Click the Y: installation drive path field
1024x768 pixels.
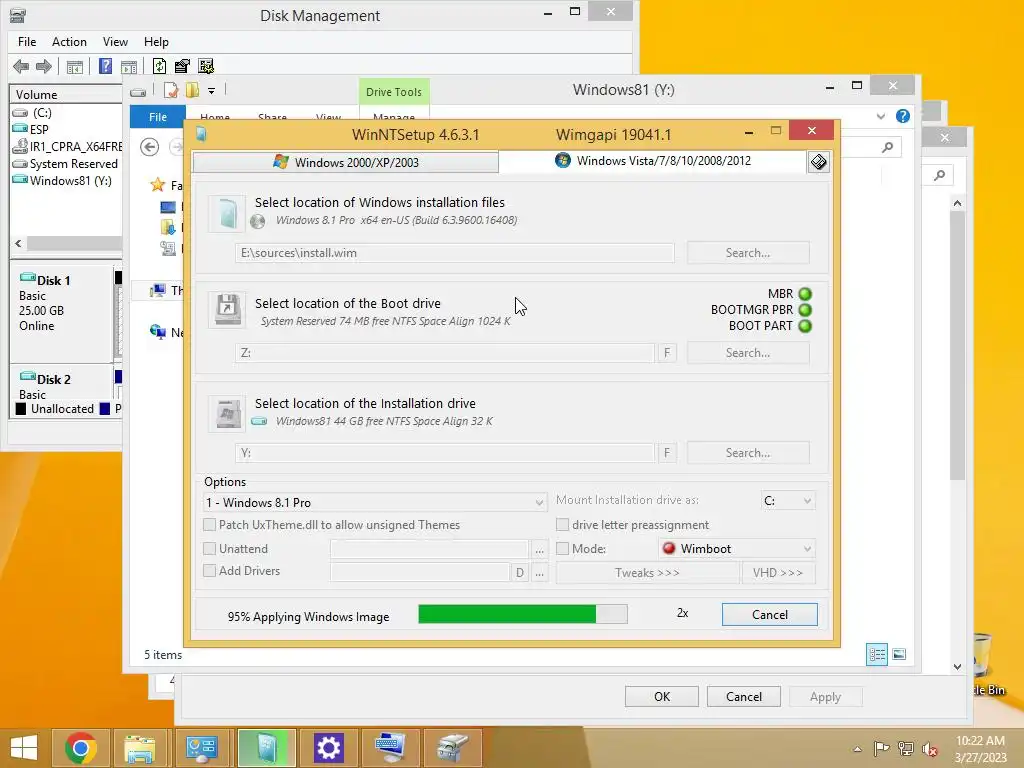tap(445, 453)
